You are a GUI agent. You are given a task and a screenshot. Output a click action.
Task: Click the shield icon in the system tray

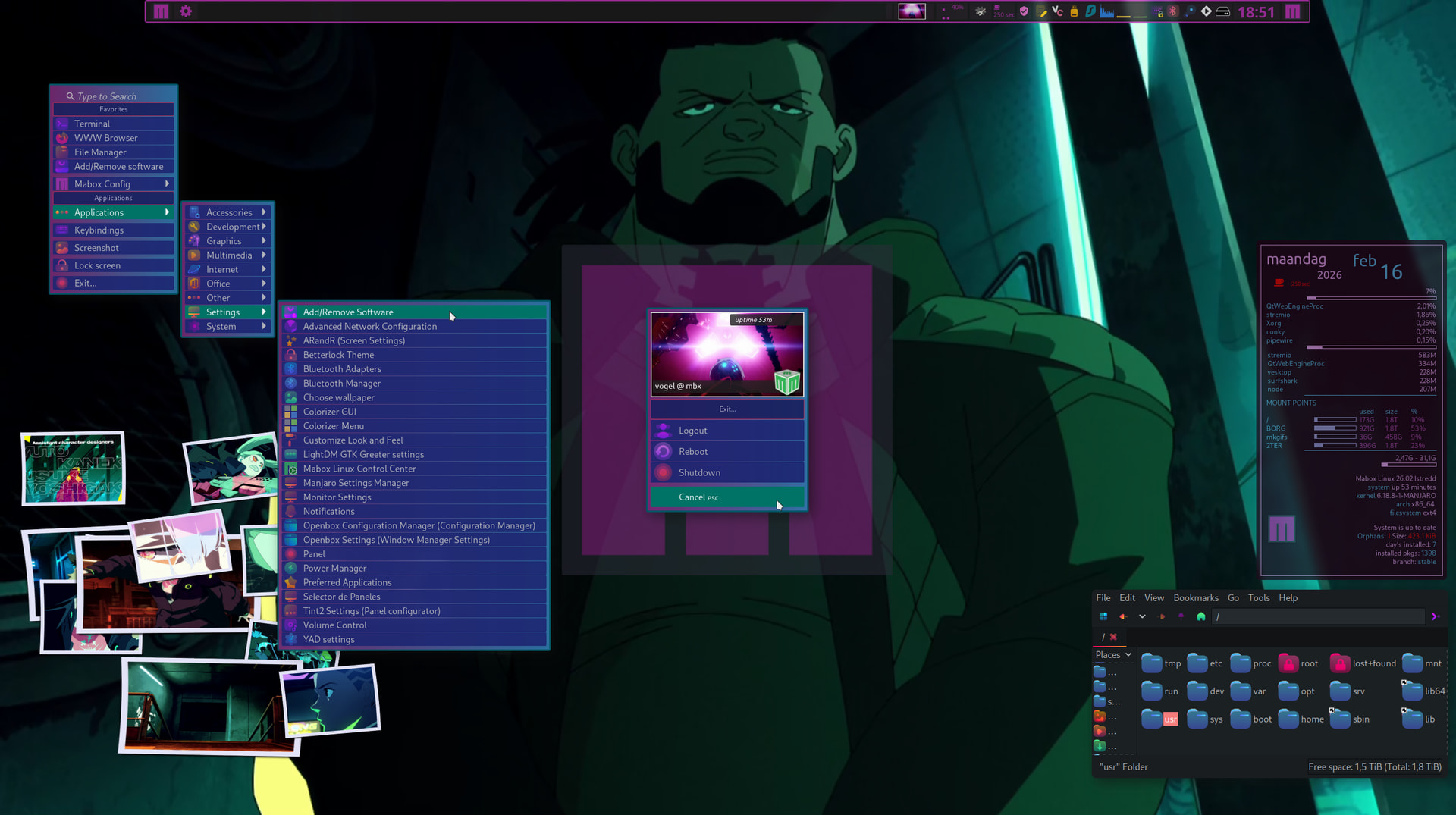point(1024,11)
